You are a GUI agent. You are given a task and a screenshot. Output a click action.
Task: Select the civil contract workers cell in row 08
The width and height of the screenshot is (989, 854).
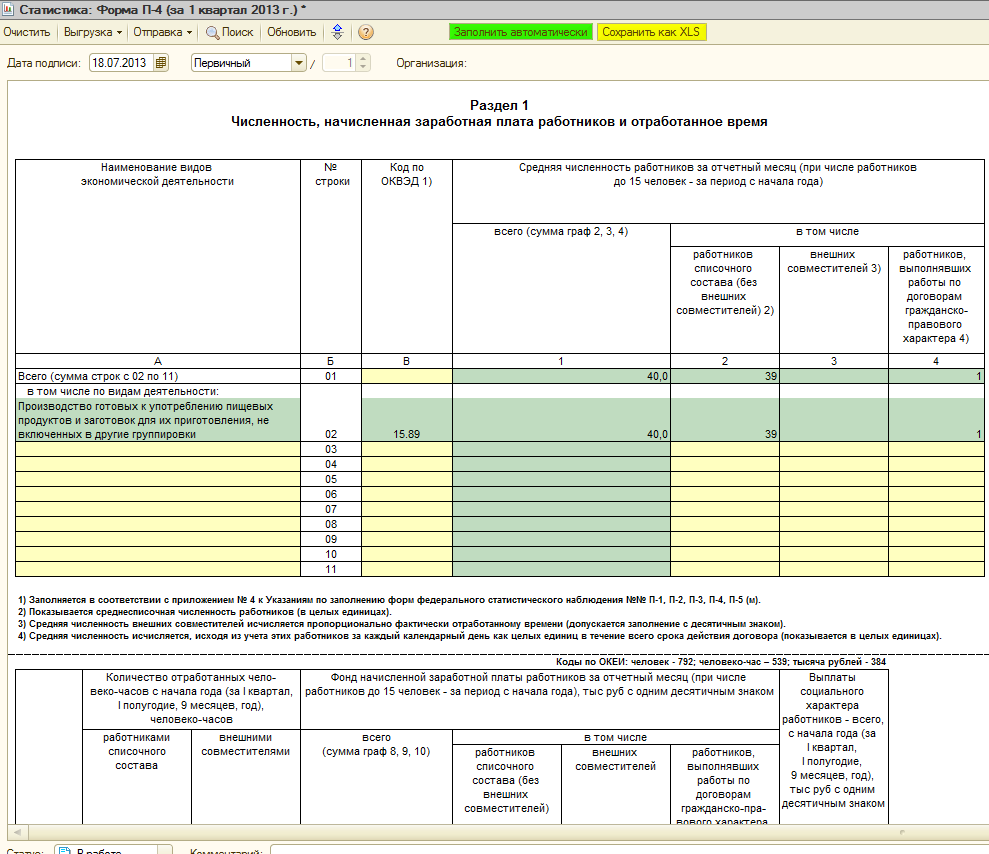coord(936,525)
